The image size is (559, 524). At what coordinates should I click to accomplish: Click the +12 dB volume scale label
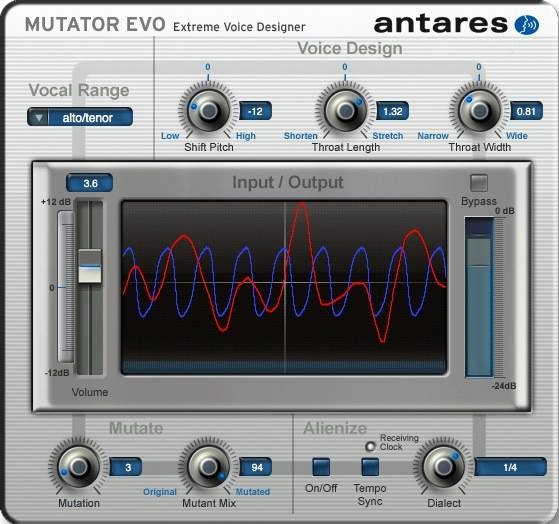tap(56, 202)
